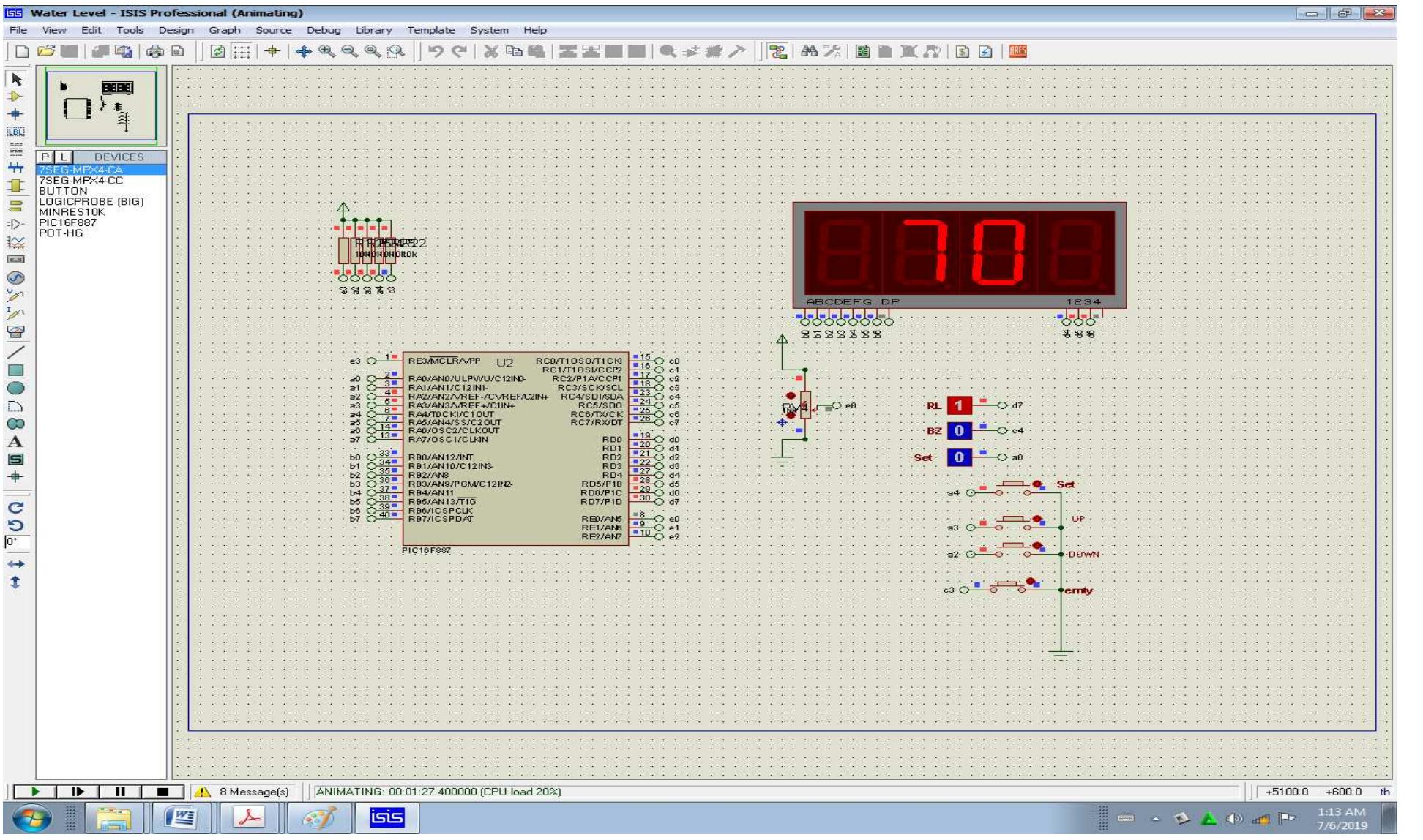Click X-Mirror horizontal flip icon
Viewport: 1423px width, 840px height.
(x=15, y=564)
